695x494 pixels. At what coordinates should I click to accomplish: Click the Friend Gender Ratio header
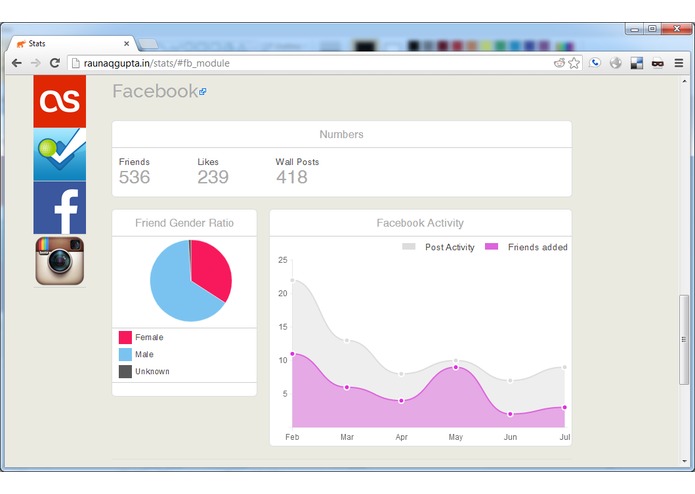point(184,223)
